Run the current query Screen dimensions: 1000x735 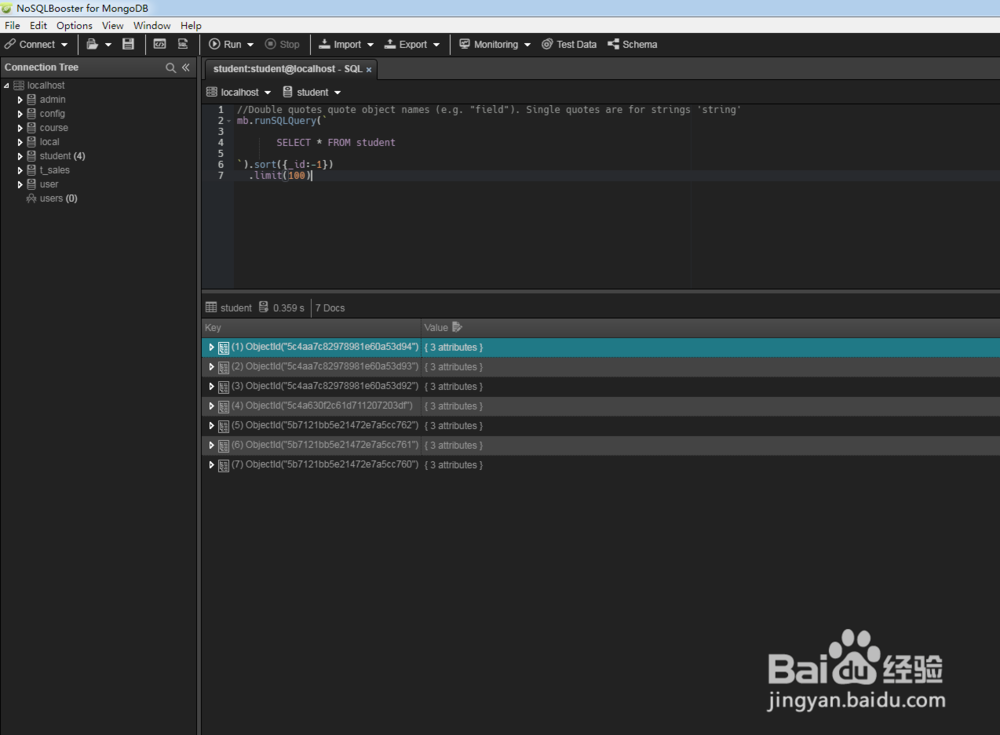click(x=225, y=45)
